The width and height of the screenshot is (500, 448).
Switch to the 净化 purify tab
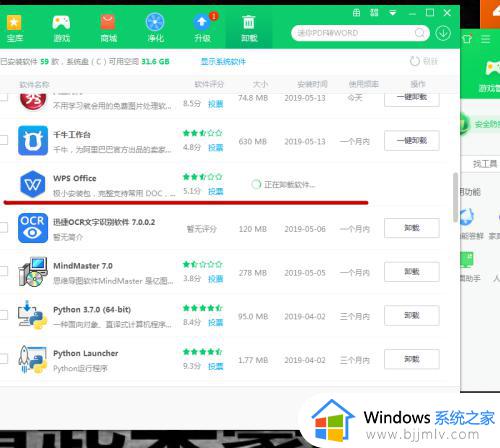click(x=155, y=29)
